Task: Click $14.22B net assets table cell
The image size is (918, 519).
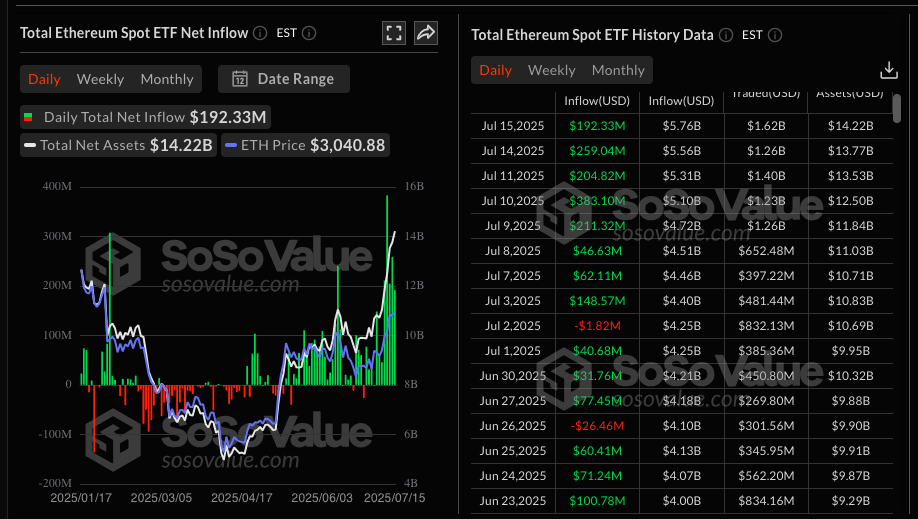Action: pos(851,126)
